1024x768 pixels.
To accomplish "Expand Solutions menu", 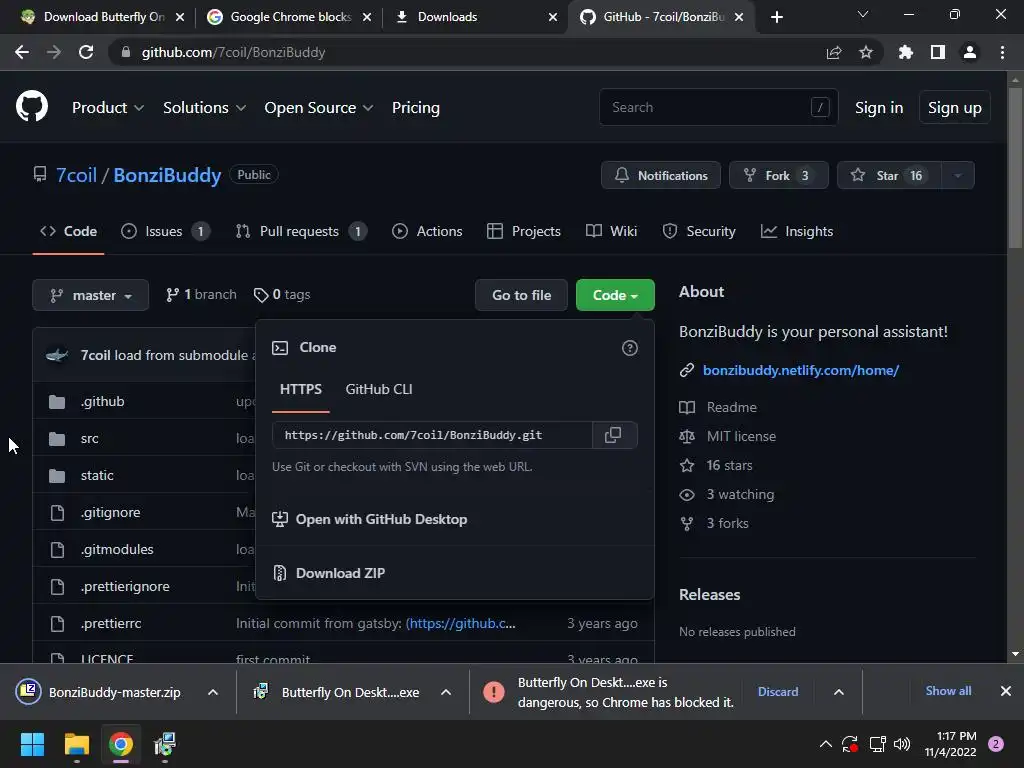I will pyautogui.click(x=204, y=108).
